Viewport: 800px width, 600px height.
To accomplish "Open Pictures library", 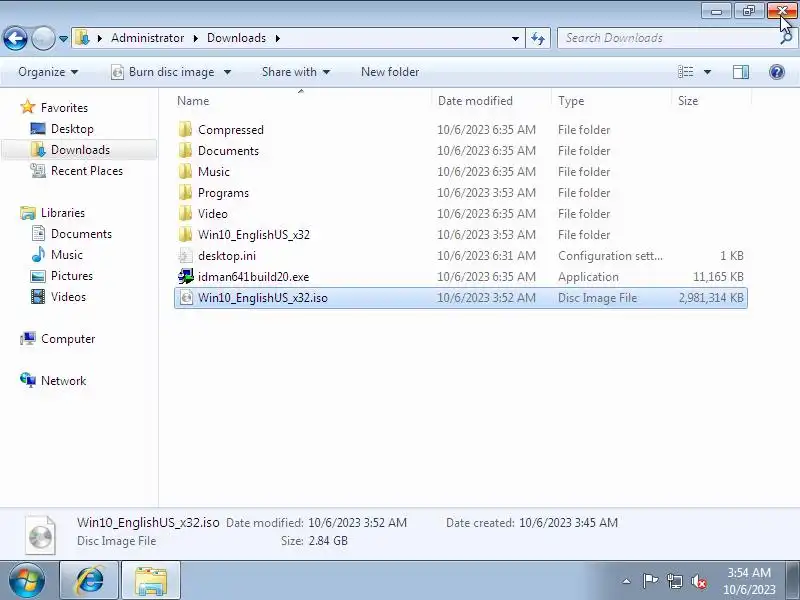I will click(x=71, y=276).
